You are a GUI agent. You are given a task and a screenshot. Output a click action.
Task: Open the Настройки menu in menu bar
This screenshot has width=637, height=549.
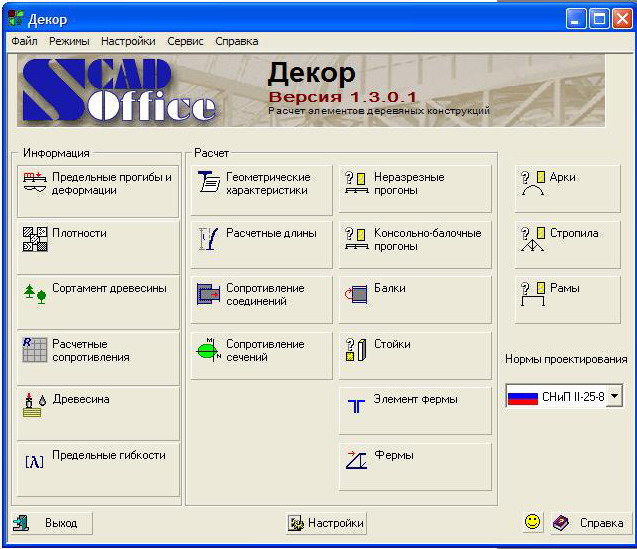coord(128,41)
